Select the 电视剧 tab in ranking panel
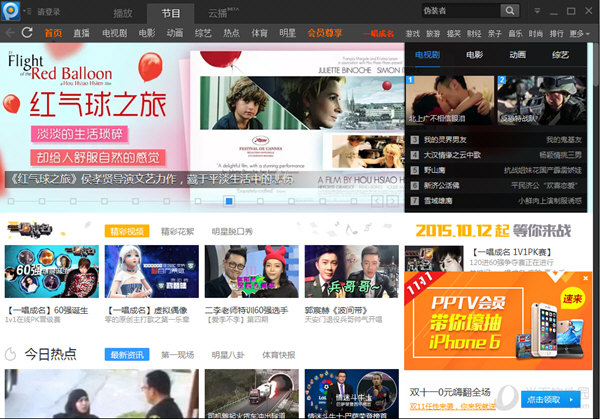Image resolution: width=600 pixels, height=419 pixels. [x=427, y=55]
